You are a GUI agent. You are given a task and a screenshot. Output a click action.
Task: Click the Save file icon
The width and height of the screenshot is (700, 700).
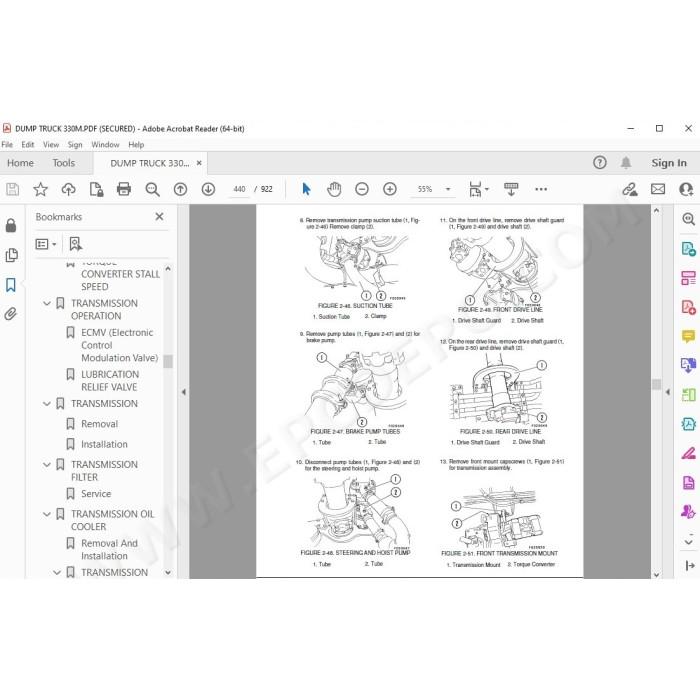pos(12,189)
